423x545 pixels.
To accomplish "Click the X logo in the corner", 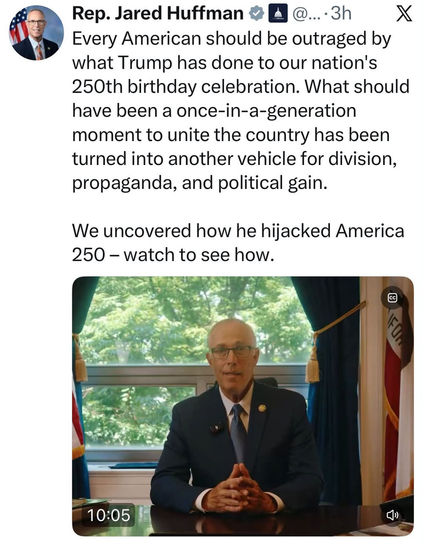I will (x=404, y=14).
